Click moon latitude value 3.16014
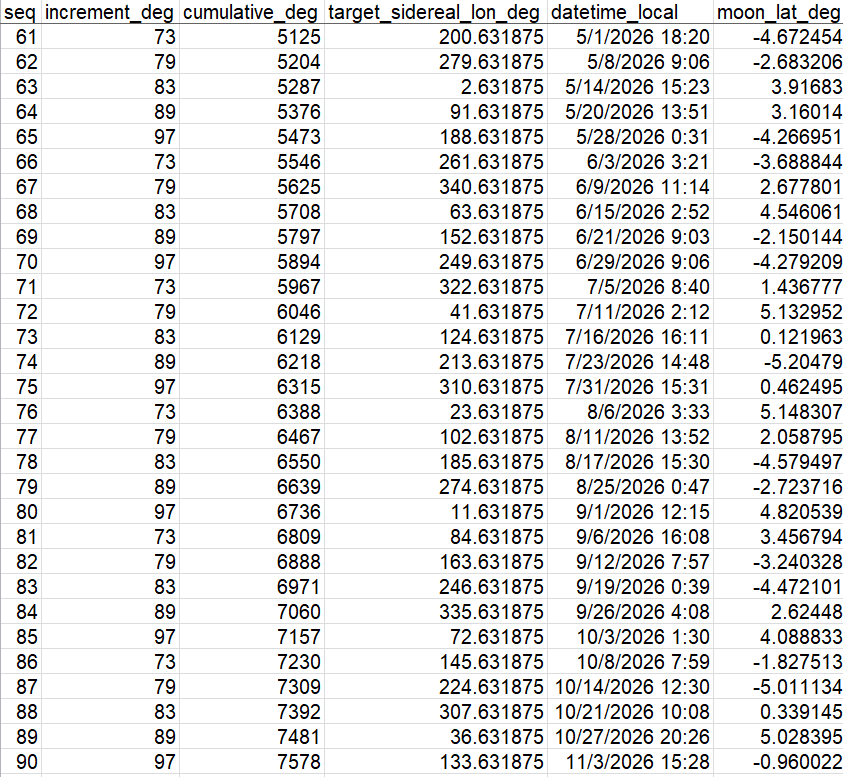The width and height of the screenshot is (843, 777). (x=778, y=112)
